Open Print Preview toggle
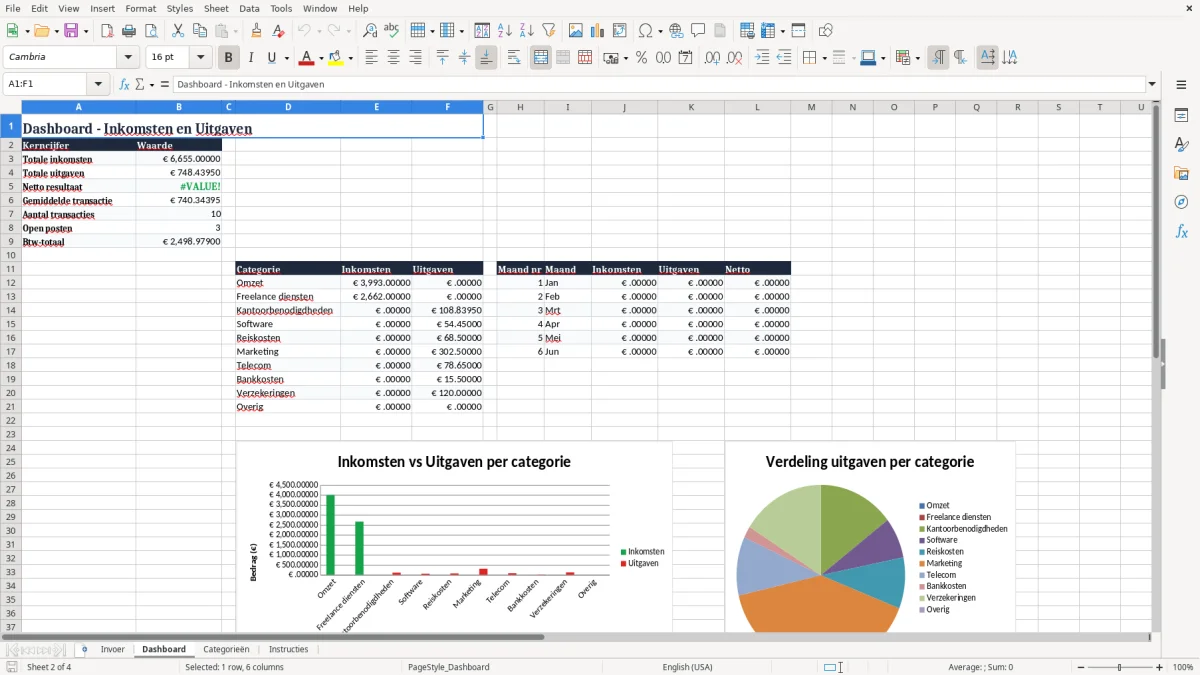 point(149,31)
